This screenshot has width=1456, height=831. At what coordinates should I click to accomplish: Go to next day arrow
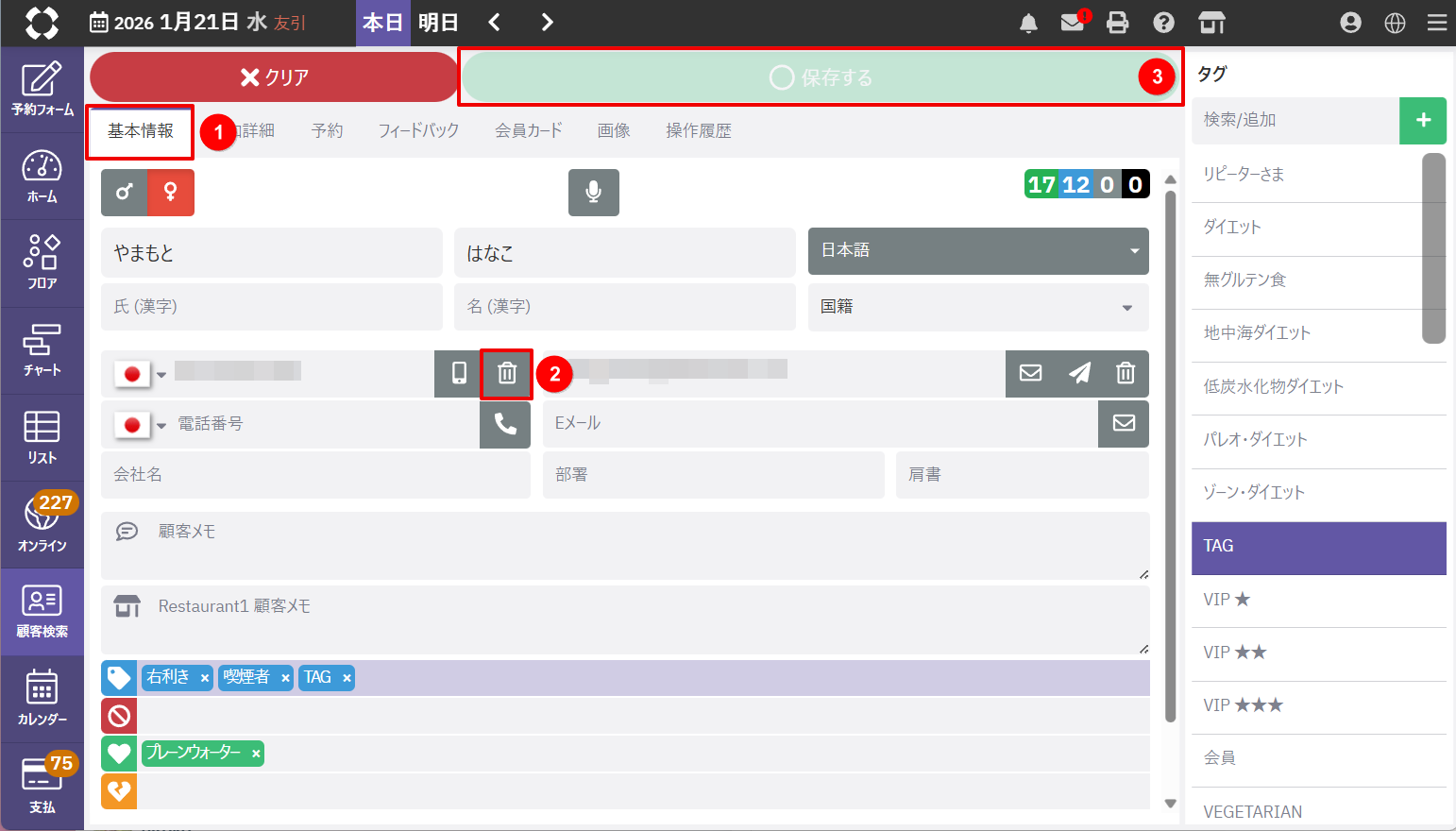coord(548,23)
